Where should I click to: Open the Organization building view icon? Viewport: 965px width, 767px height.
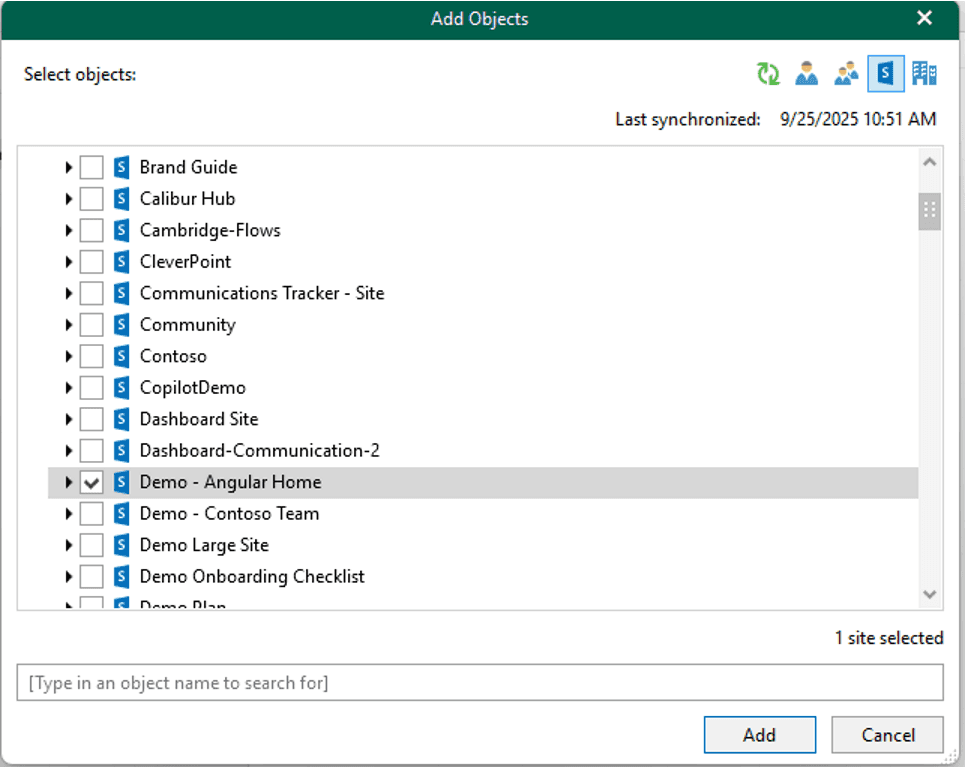(923, 73)
